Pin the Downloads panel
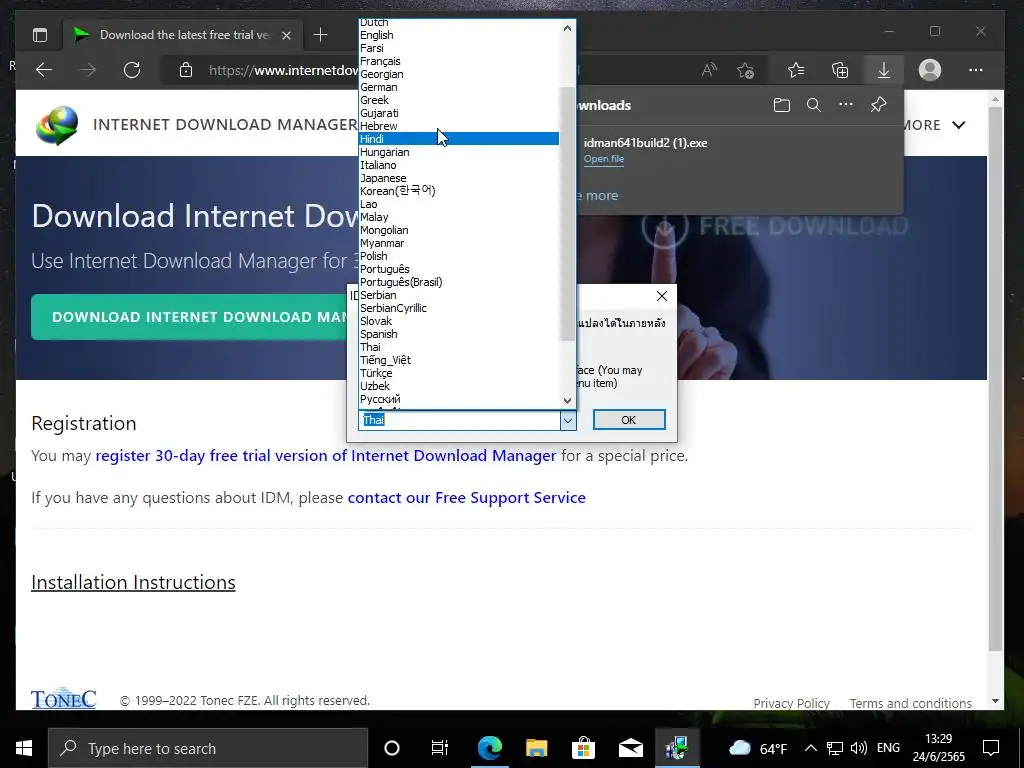1024x768 pixels. coord(878,104)
